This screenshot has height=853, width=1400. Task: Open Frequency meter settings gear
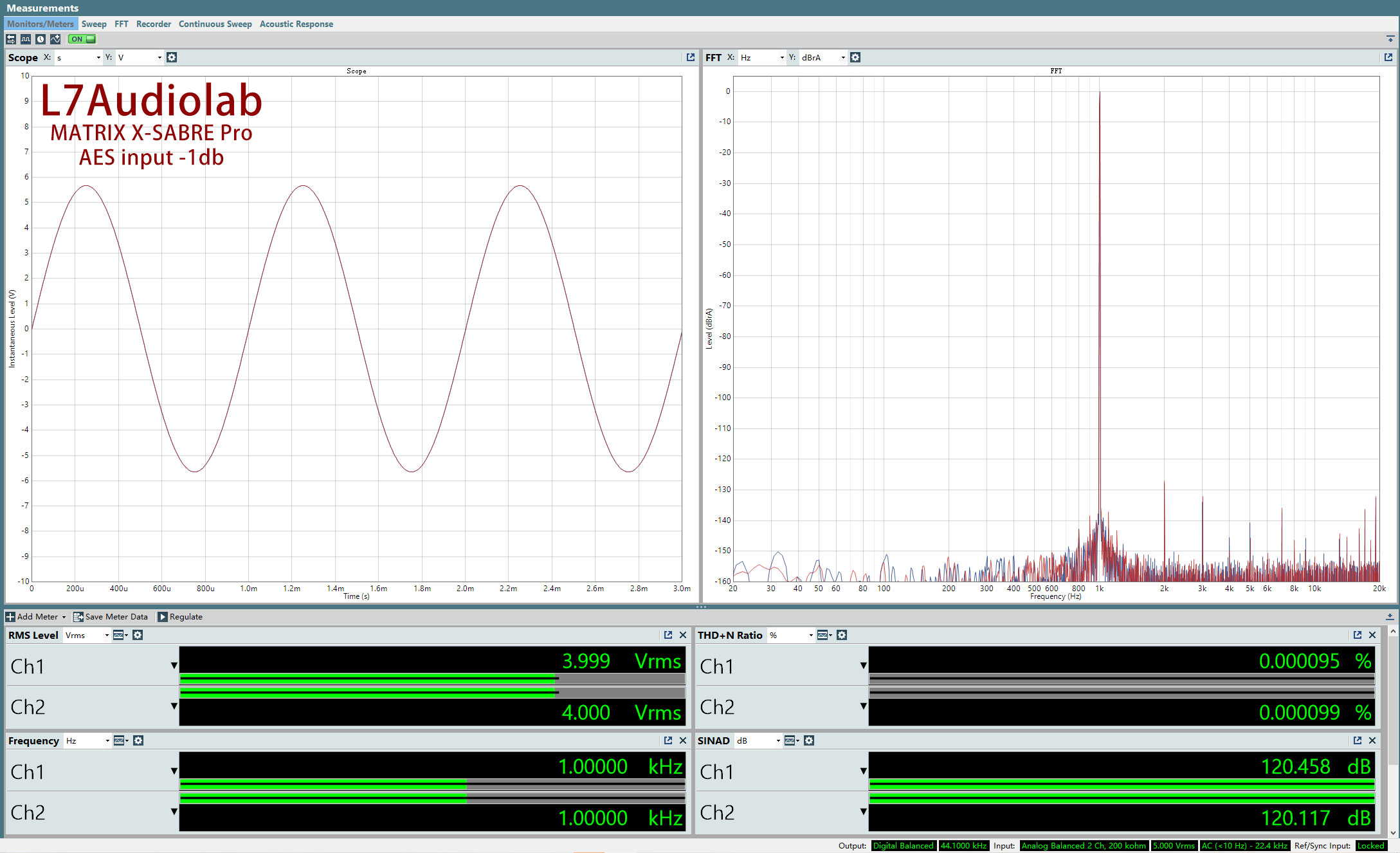click(x=138, y=740)
